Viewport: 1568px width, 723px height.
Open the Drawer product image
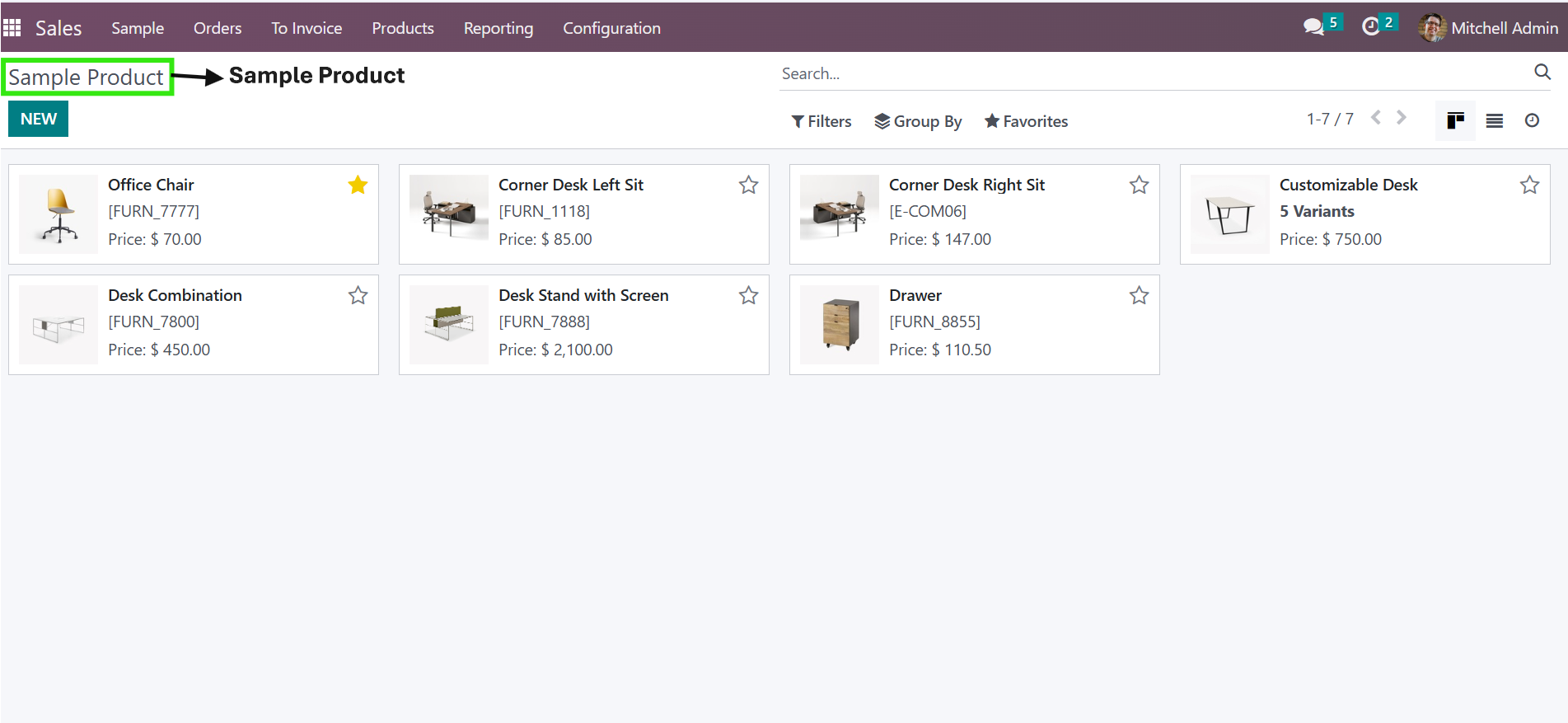pyautogui.click(x=840, y=325)
